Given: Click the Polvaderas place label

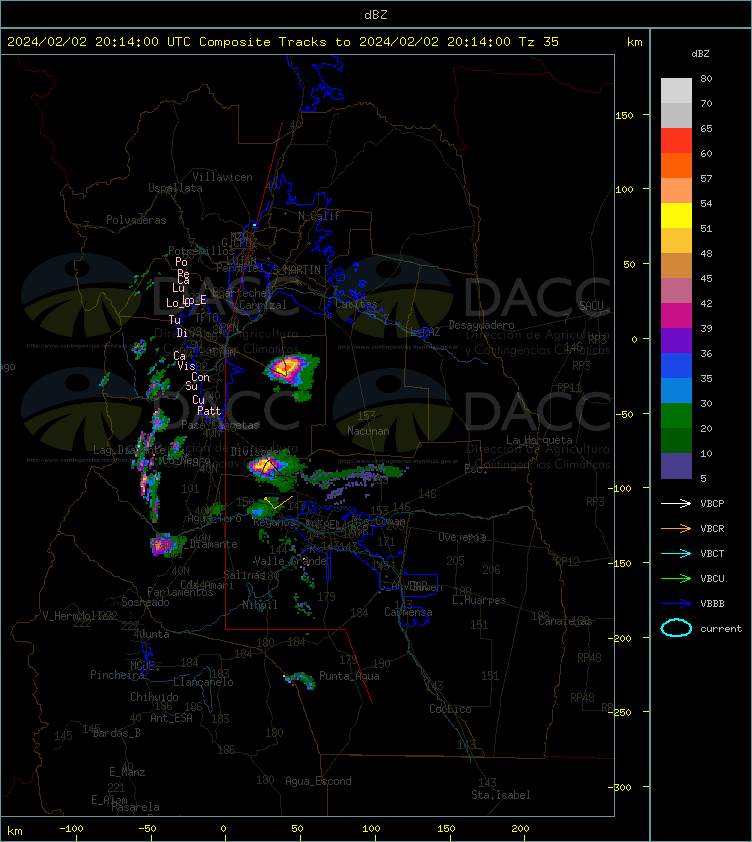Looking at the screenshot, I should (136, 220).
